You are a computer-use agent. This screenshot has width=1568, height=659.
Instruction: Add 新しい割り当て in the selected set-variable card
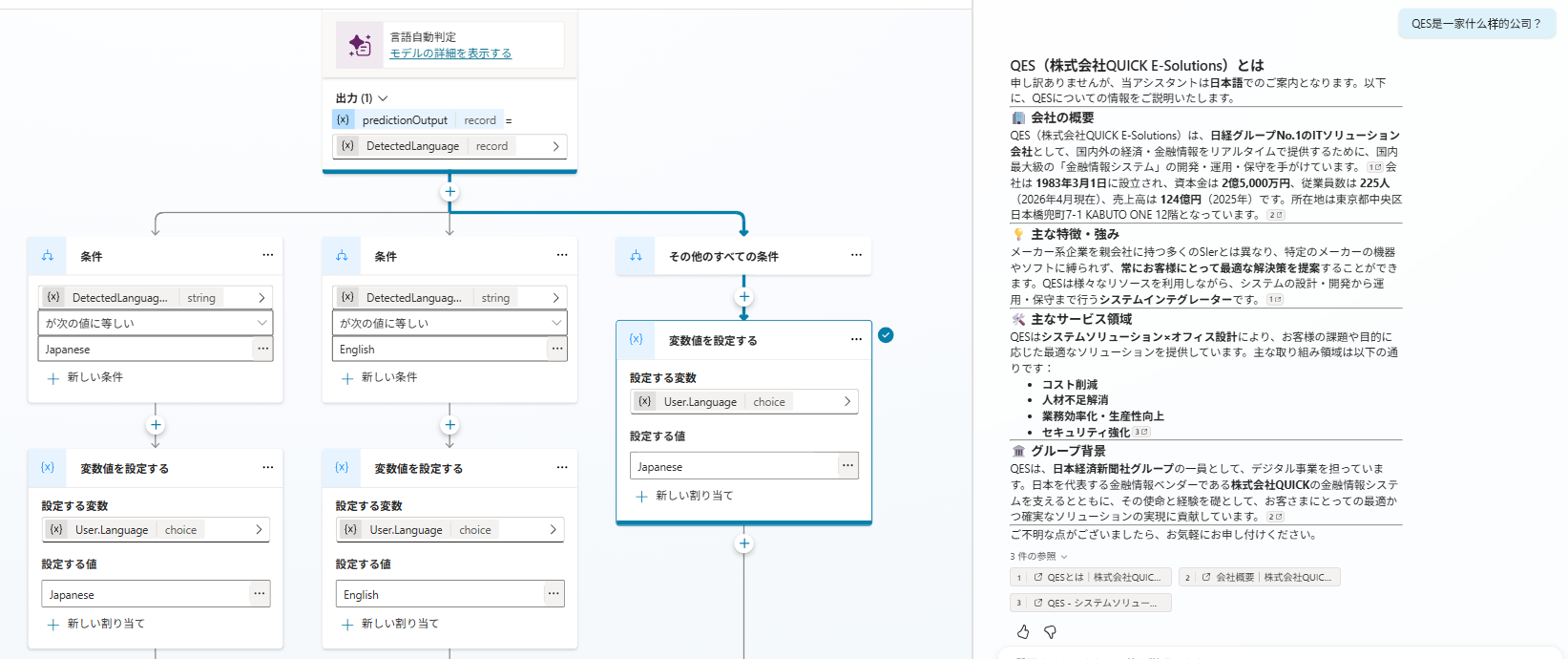click(x=684, y=496)
